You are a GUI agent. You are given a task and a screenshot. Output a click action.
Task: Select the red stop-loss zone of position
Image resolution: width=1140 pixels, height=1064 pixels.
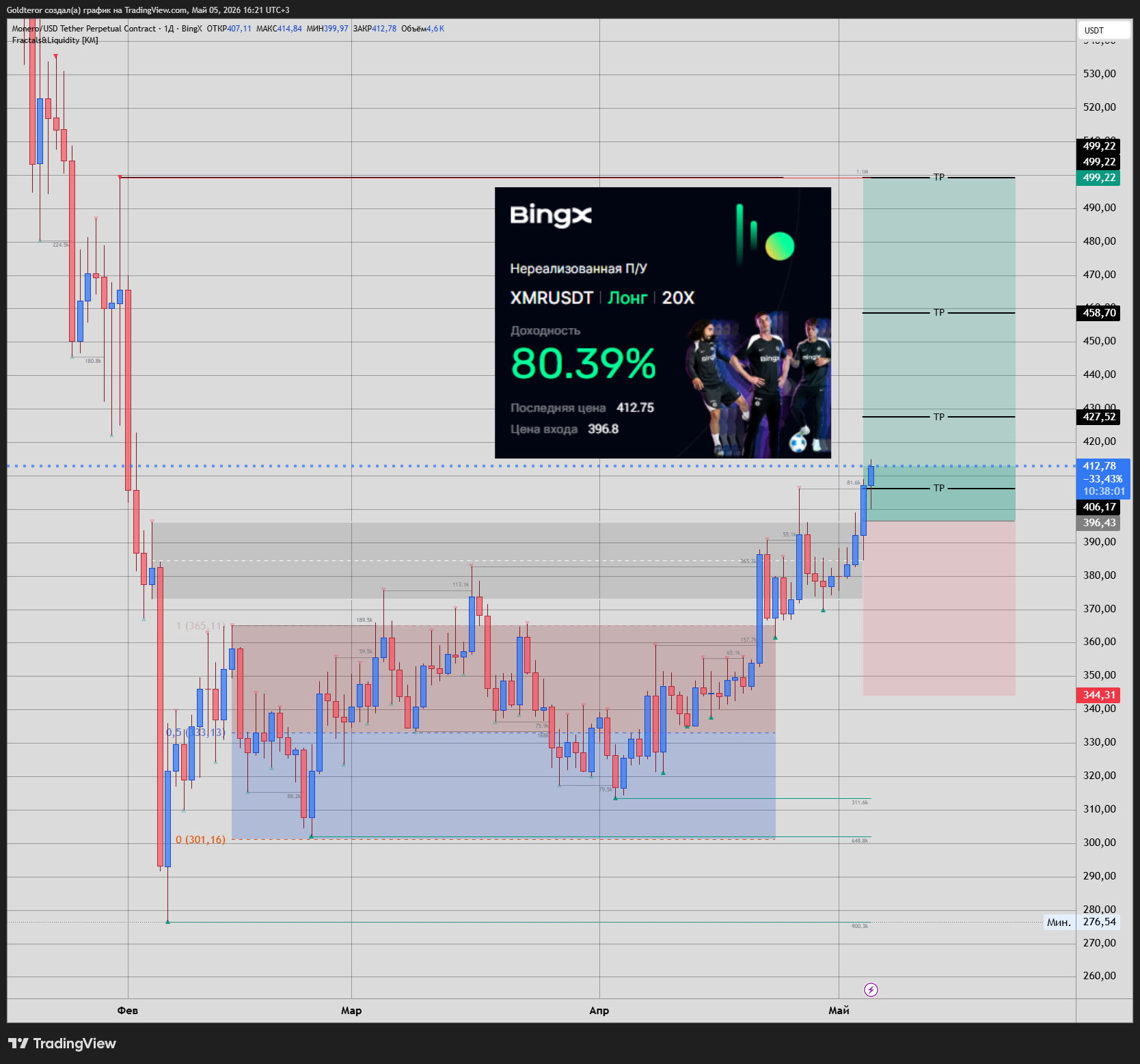point(939,608)
